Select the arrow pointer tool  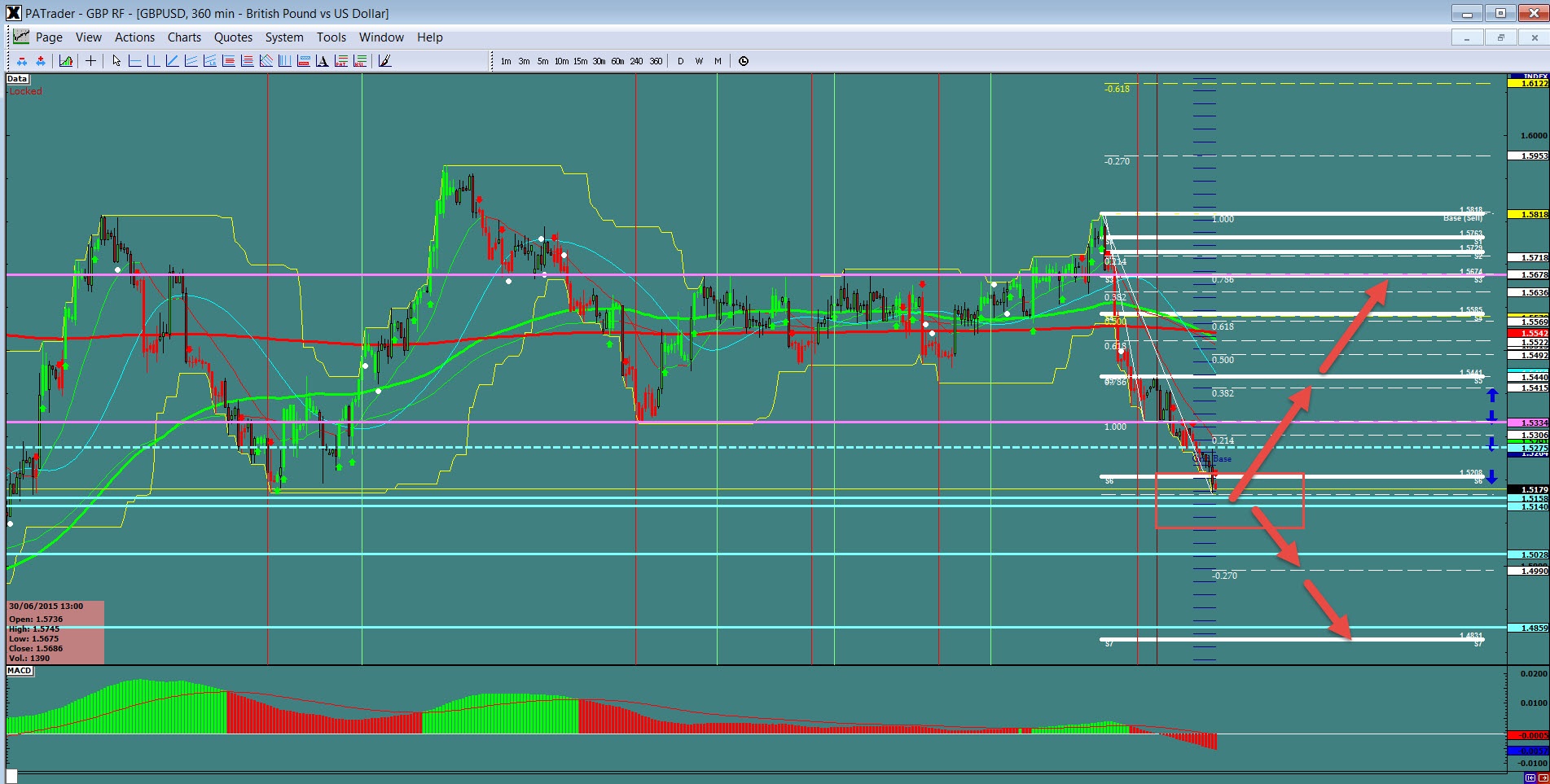(116, 61)
